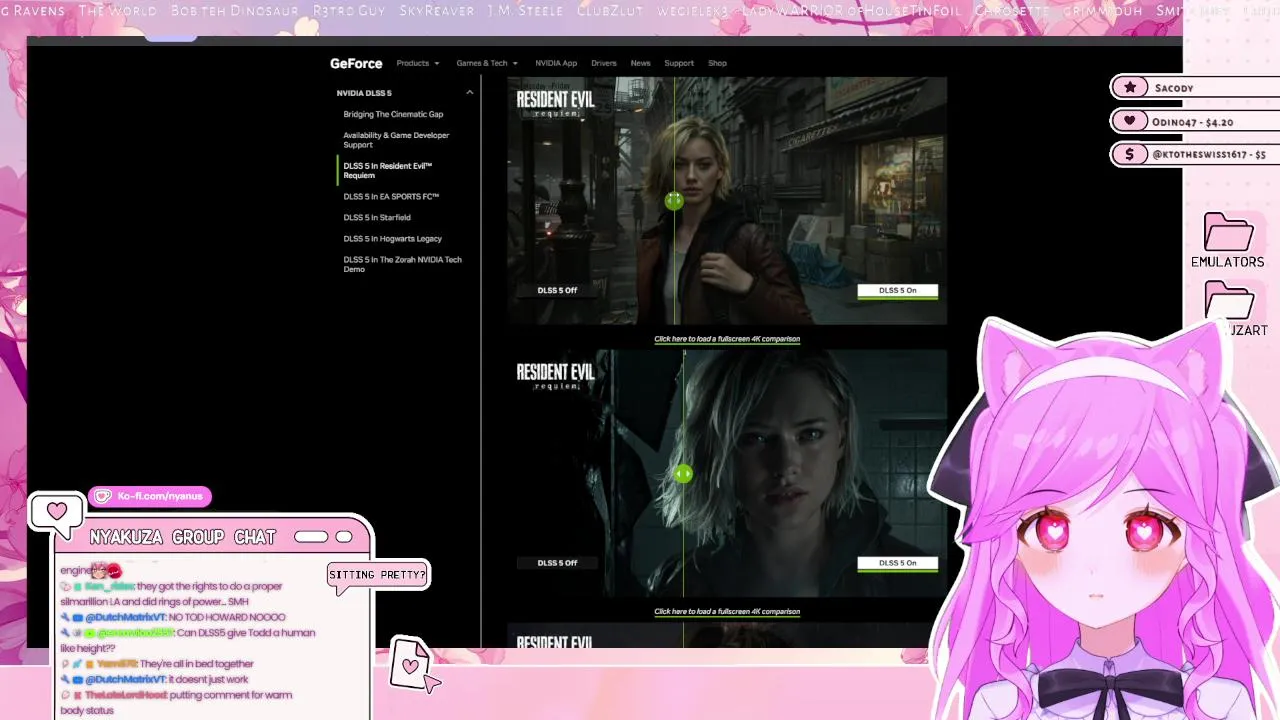1280x720 pixels.
Task: Go to the Drivers page
Action: 604,63
